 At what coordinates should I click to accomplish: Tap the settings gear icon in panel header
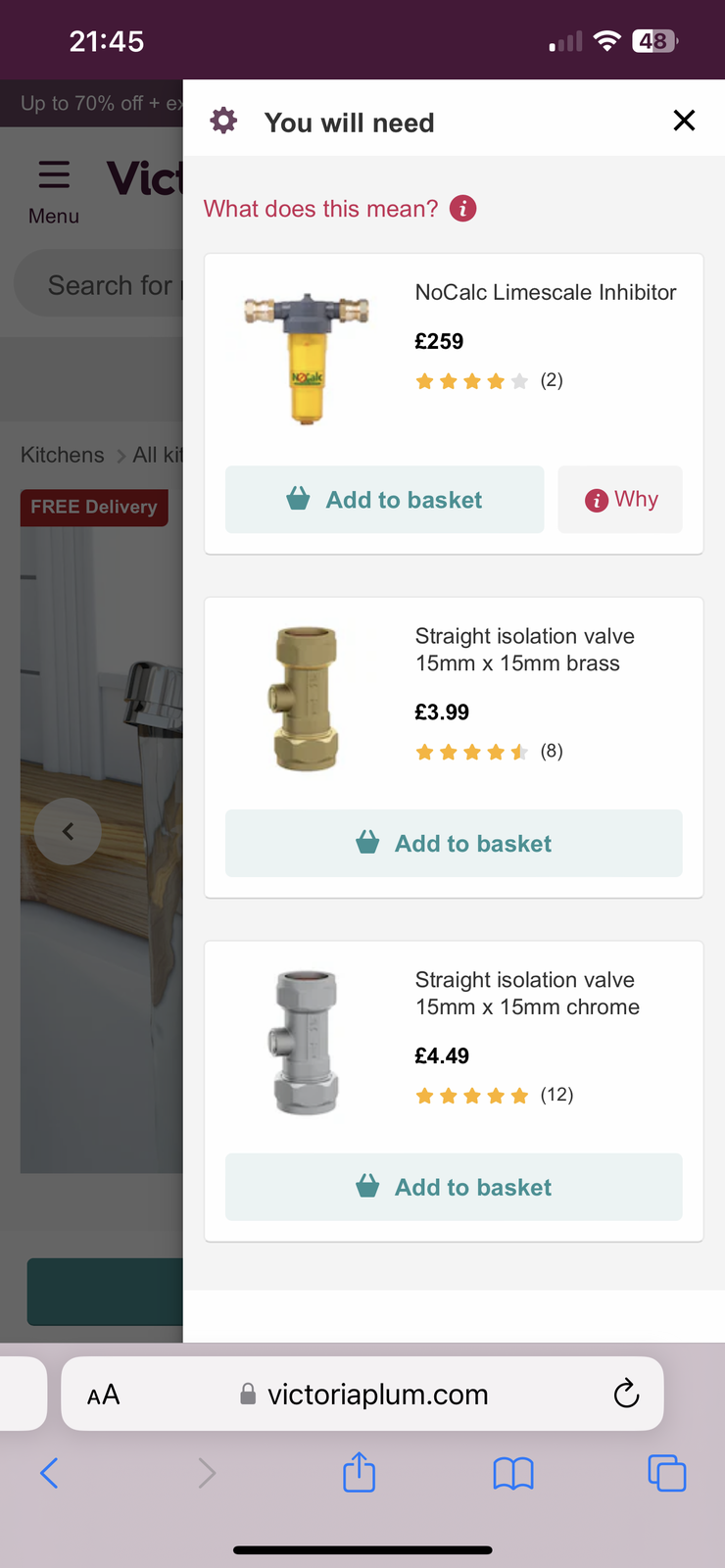click(224, 122)
